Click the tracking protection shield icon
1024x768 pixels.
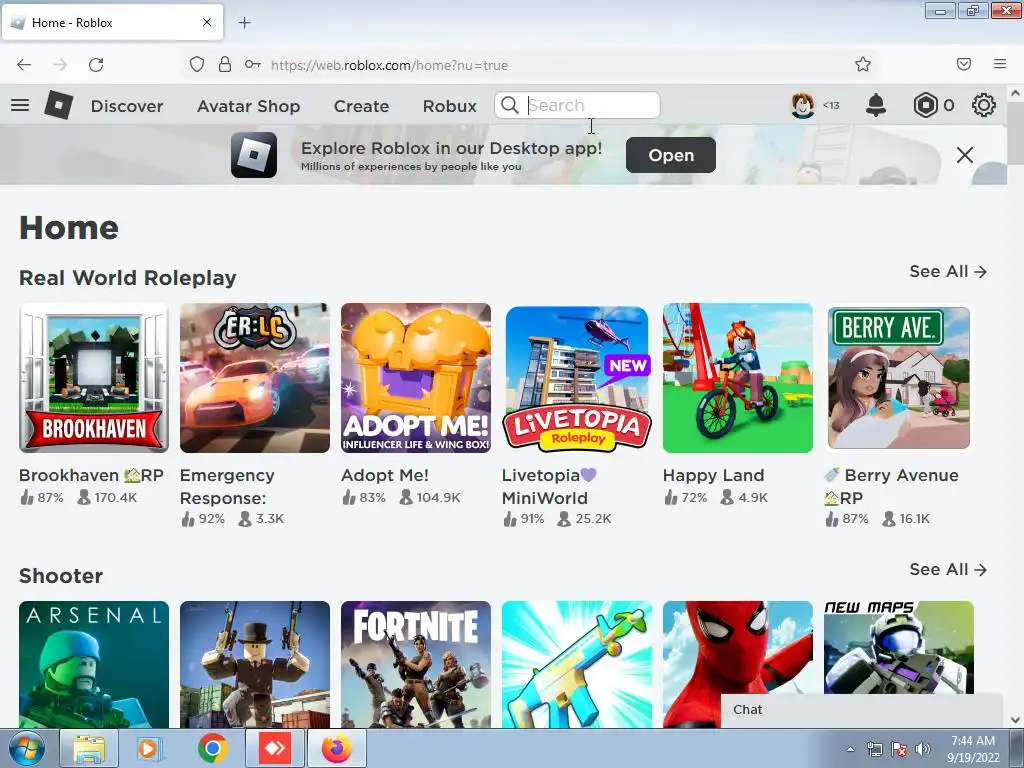tap(197, 64)
